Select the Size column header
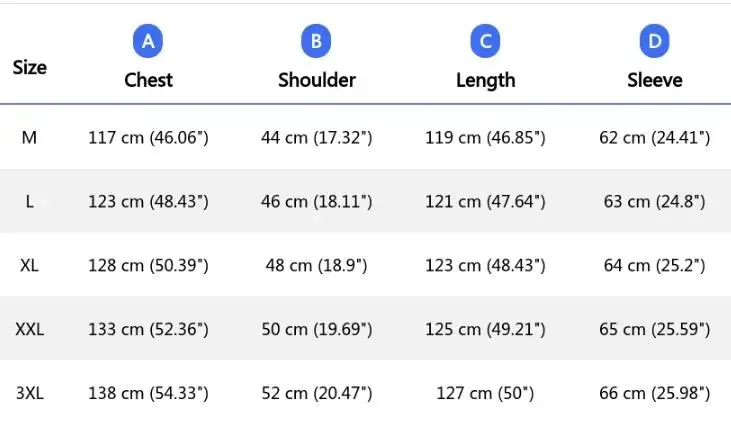This screenshot has width=731, height=433. tap(29, 67)
